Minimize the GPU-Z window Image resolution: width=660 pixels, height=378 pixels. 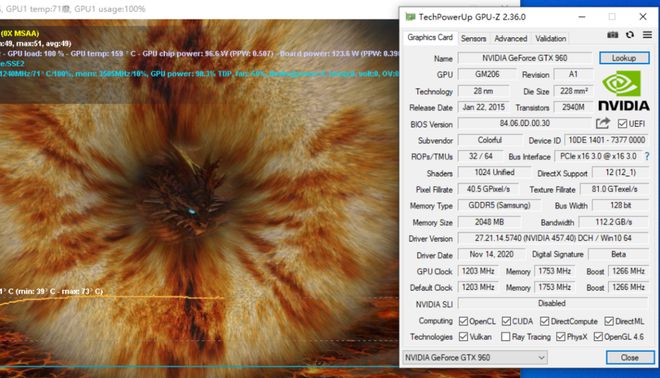pos(582,17)
